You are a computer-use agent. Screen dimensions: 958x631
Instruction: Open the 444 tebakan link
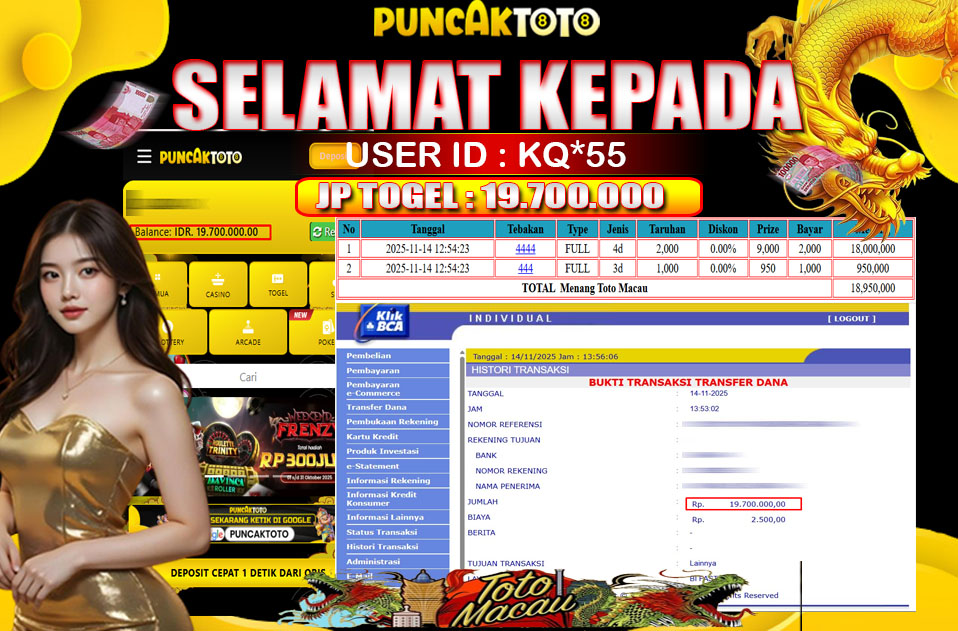pos(525,268)
